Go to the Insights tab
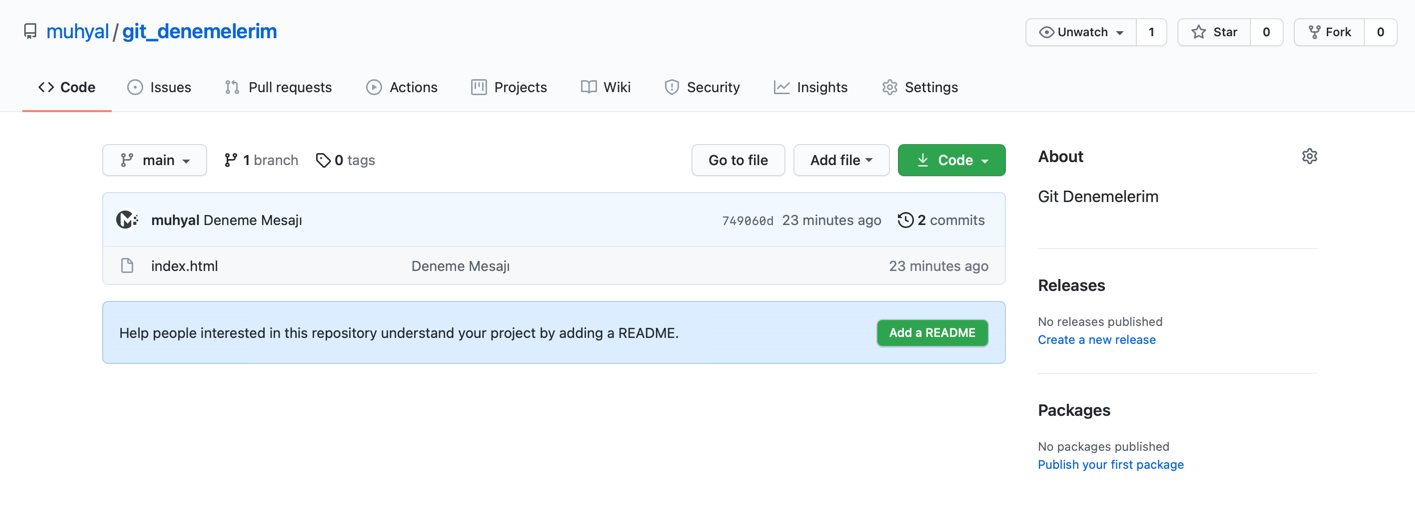 pos(811,87)
